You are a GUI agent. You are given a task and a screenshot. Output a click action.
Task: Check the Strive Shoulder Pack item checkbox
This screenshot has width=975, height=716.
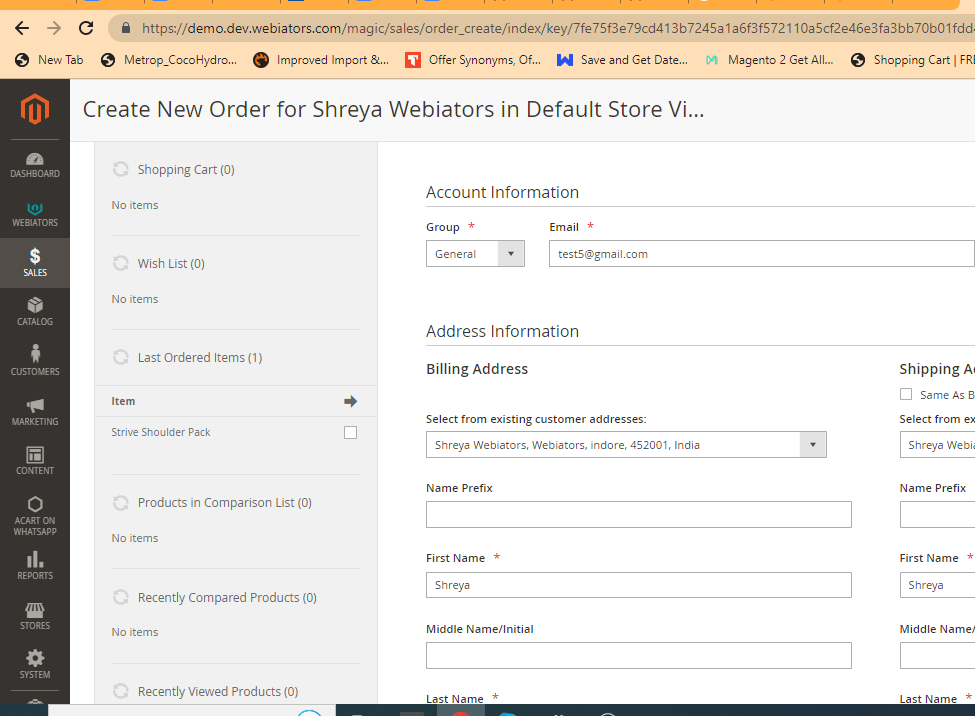pyautogui.click(x=351, y=432)
